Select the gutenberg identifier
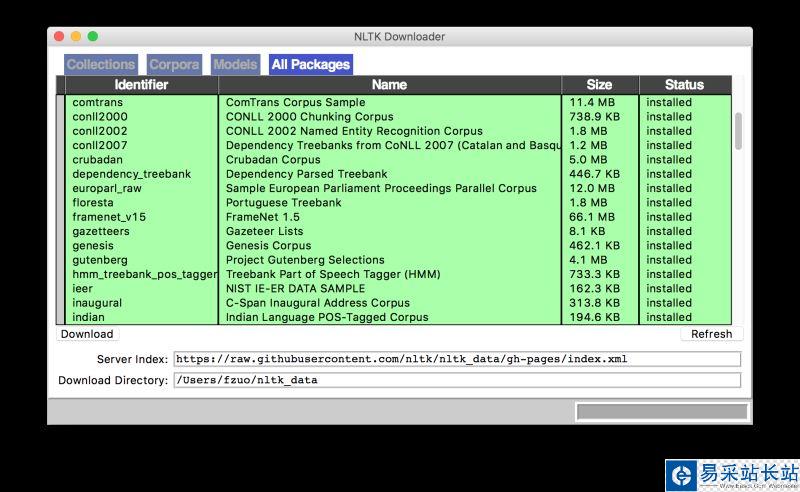 (100, 259)
